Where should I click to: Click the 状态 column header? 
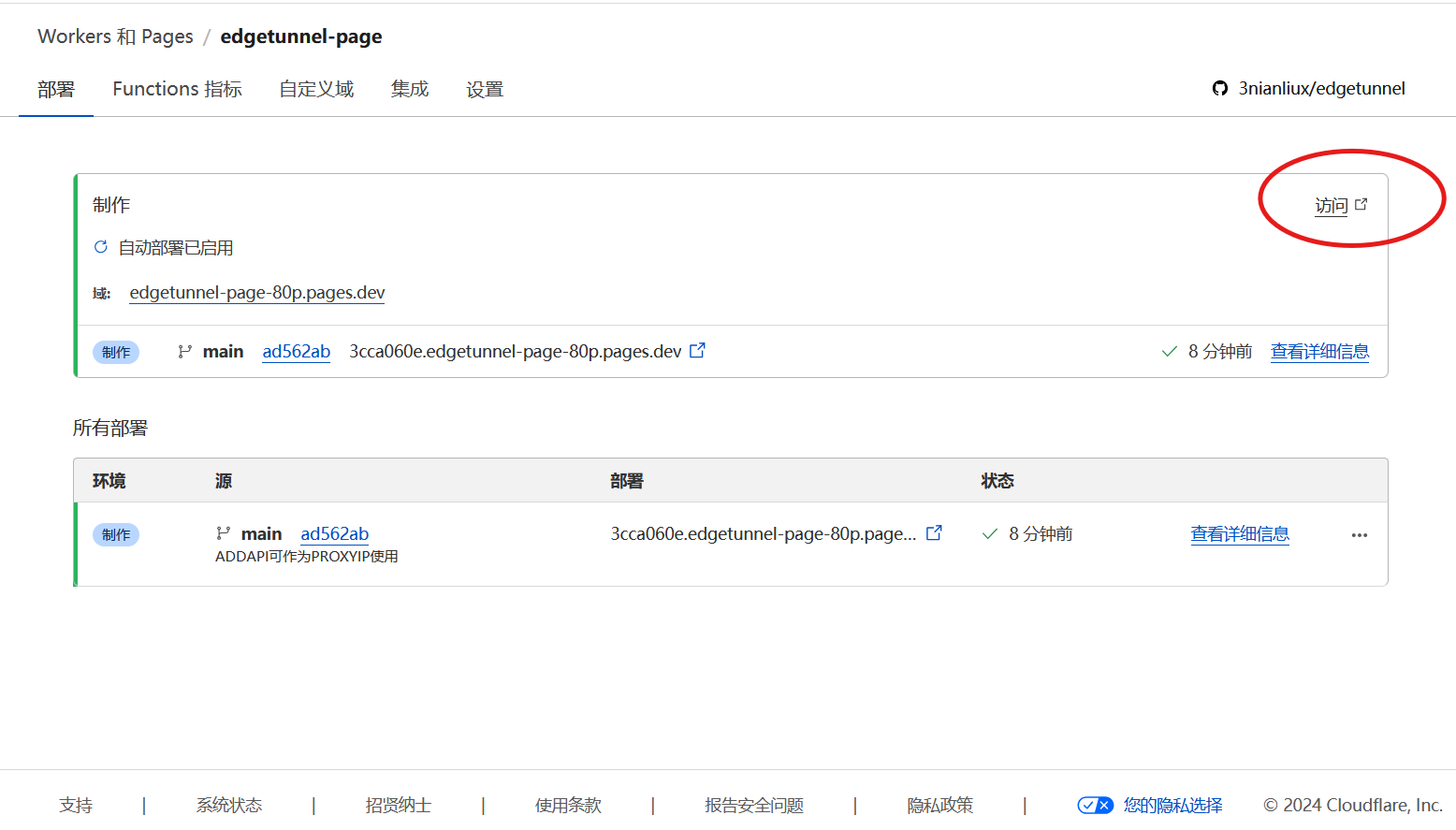point(997,481)
